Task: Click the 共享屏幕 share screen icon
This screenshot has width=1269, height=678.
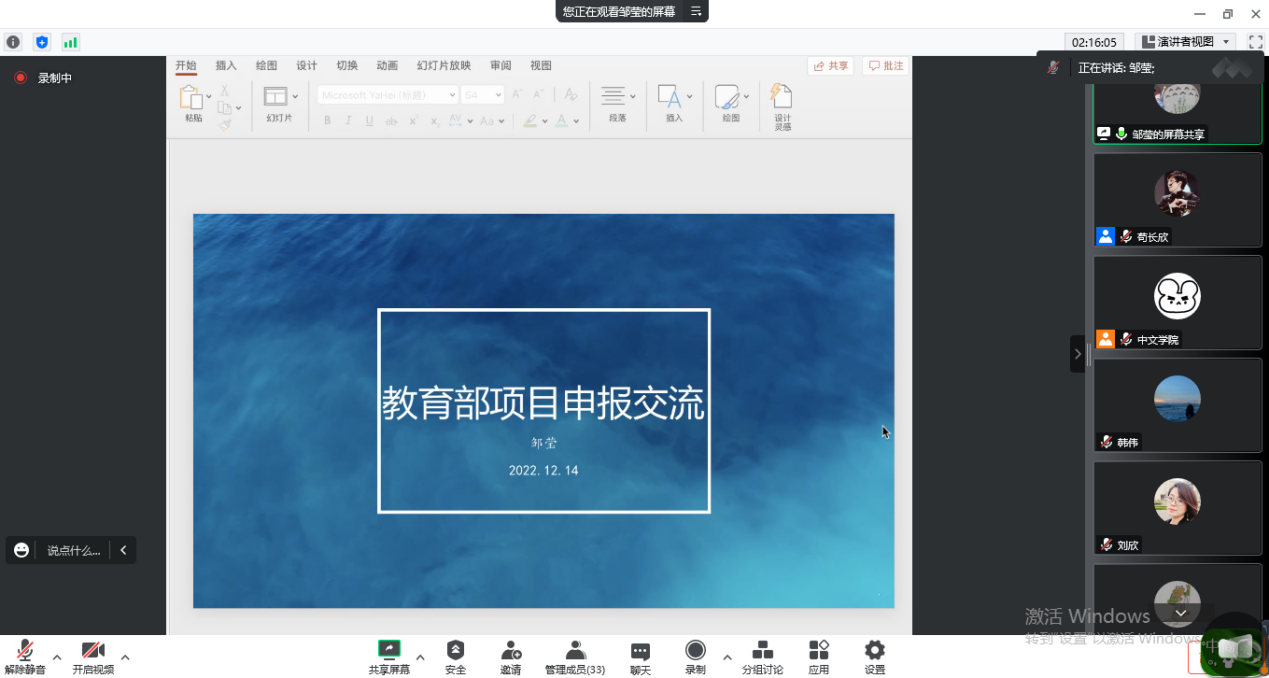Action: coord(389,652)
